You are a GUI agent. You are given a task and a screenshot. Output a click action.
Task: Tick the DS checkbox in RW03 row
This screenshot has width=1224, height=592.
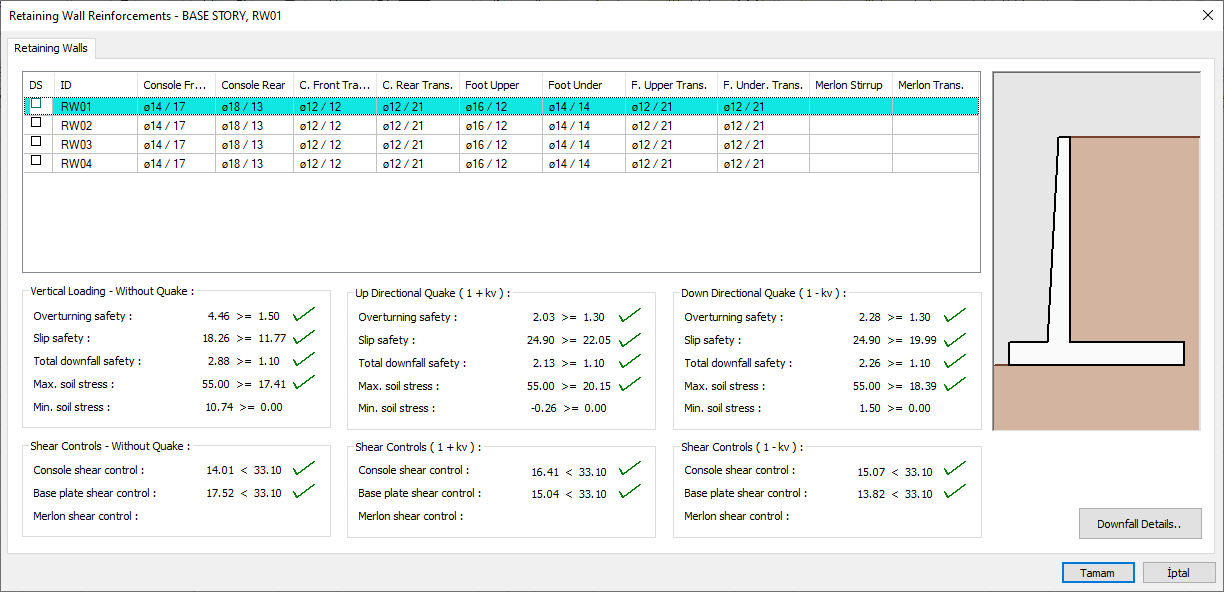point(36,142)
